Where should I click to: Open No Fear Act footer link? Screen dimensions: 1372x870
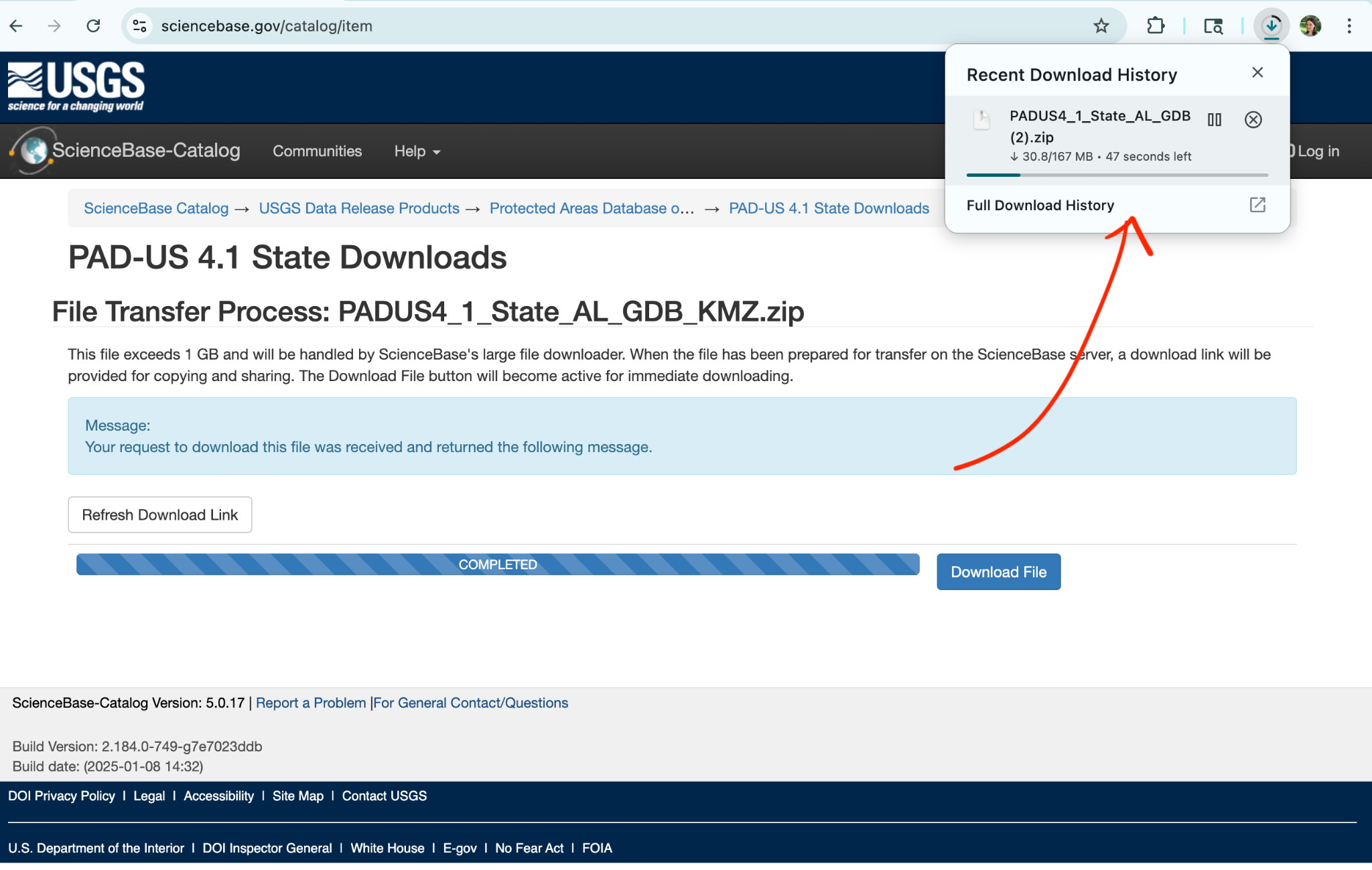point(529,848)
